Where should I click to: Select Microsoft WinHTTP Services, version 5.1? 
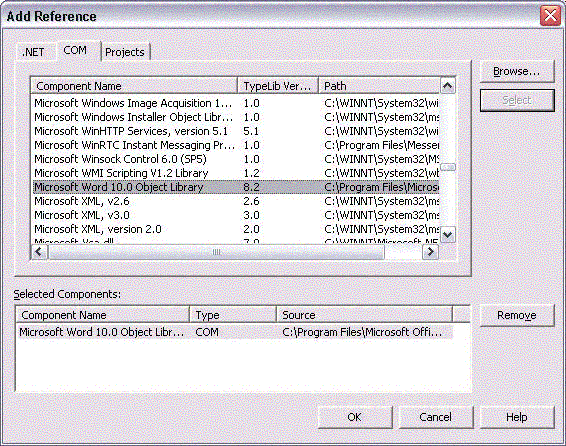pos(236,131)
